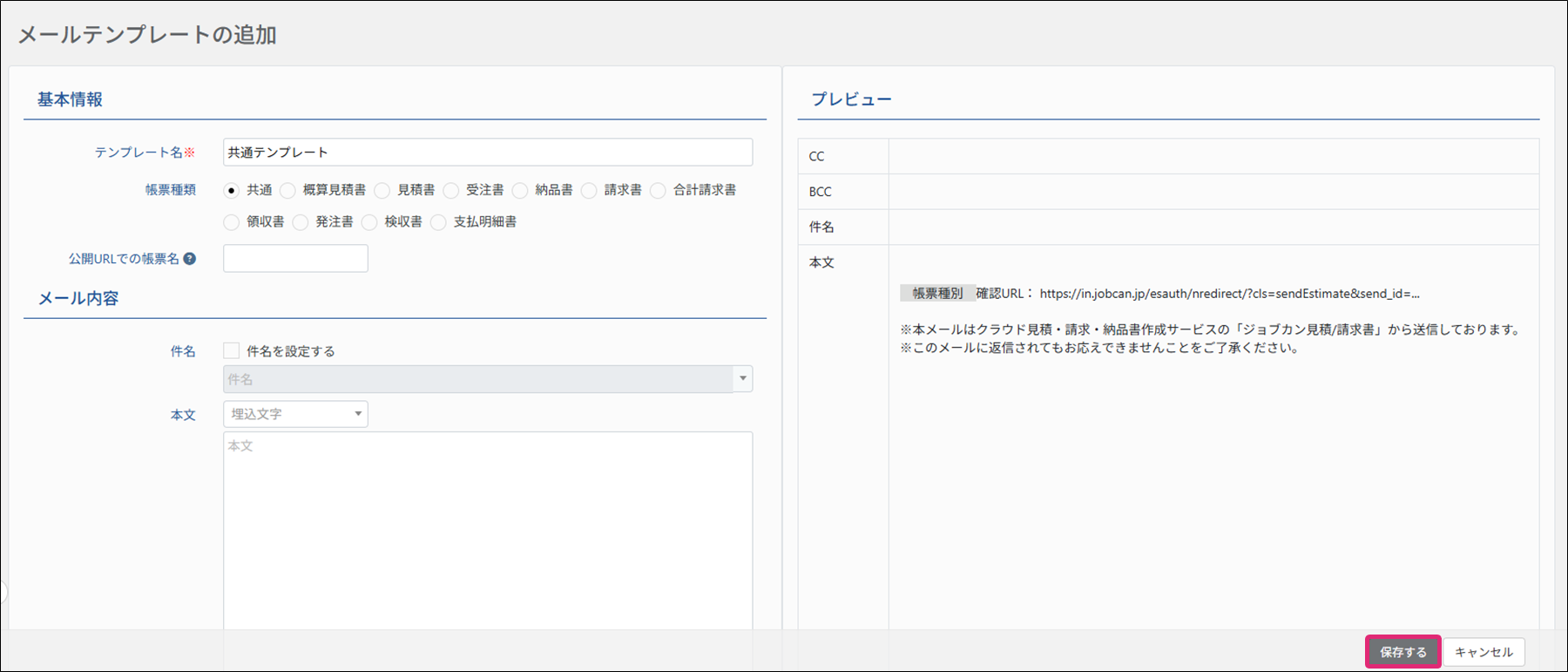Screen dimensions: 1568x672
Task: Pick the 発注書 document type
Action: (301, 222)
